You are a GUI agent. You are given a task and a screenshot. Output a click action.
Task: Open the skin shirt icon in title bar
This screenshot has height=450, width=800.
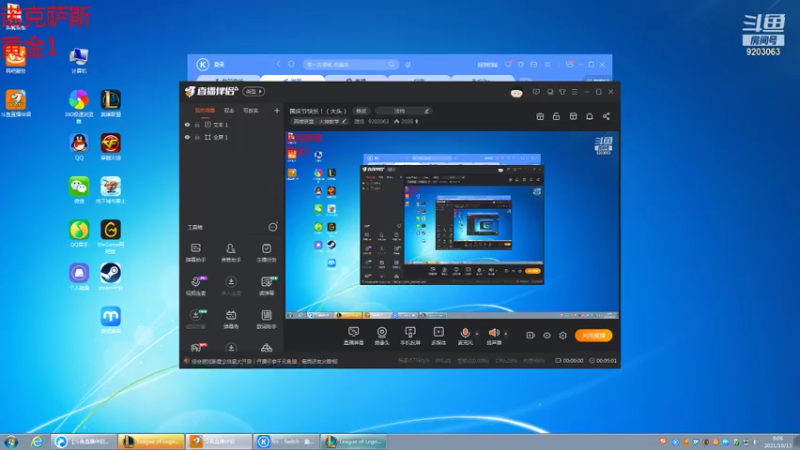point(562,92)
